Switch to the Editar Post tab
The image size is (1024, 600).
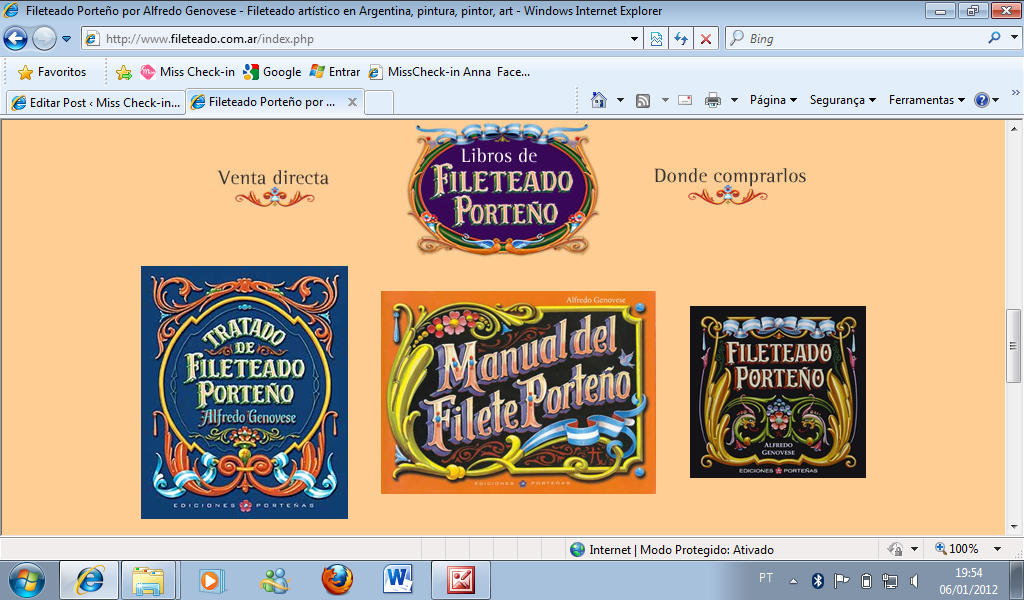click(95, 102)
